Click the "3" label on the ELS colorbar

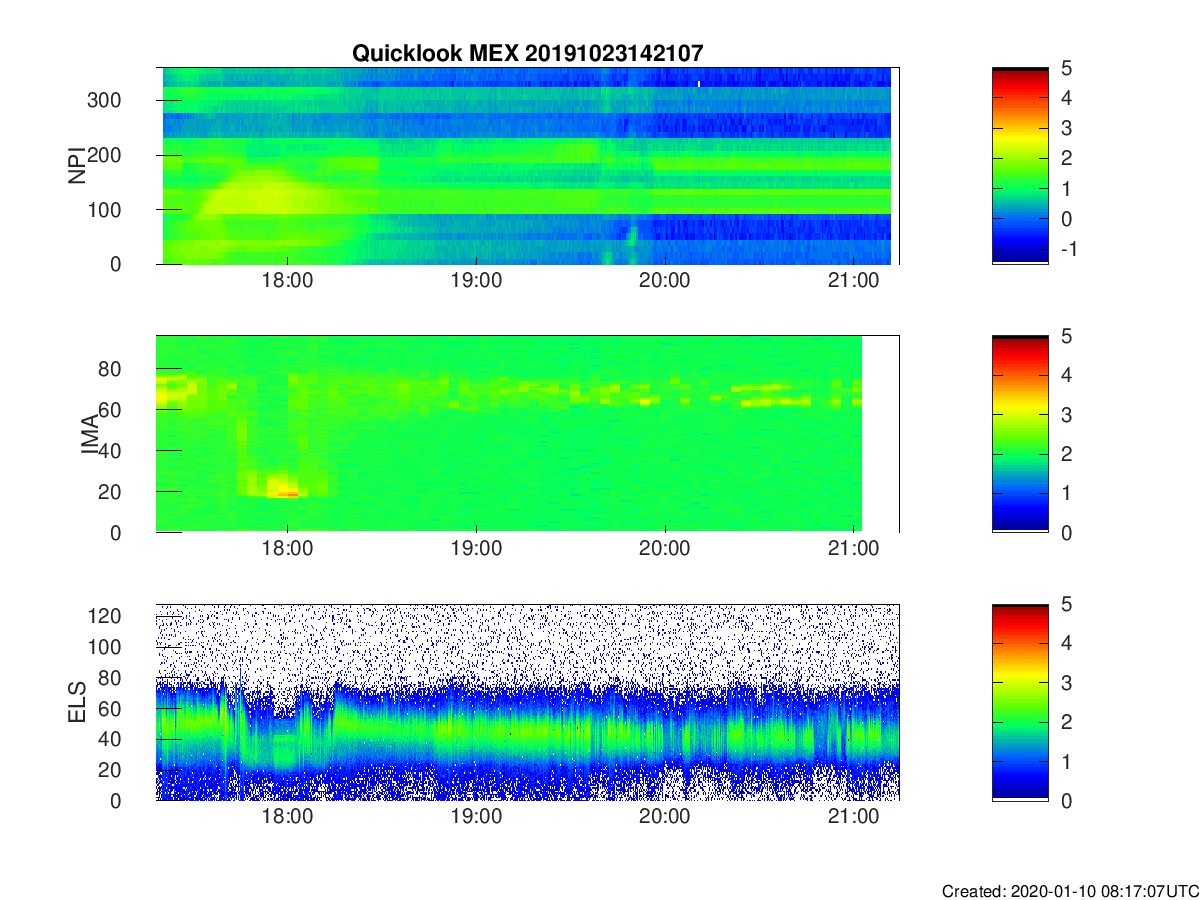point(1066,682)
